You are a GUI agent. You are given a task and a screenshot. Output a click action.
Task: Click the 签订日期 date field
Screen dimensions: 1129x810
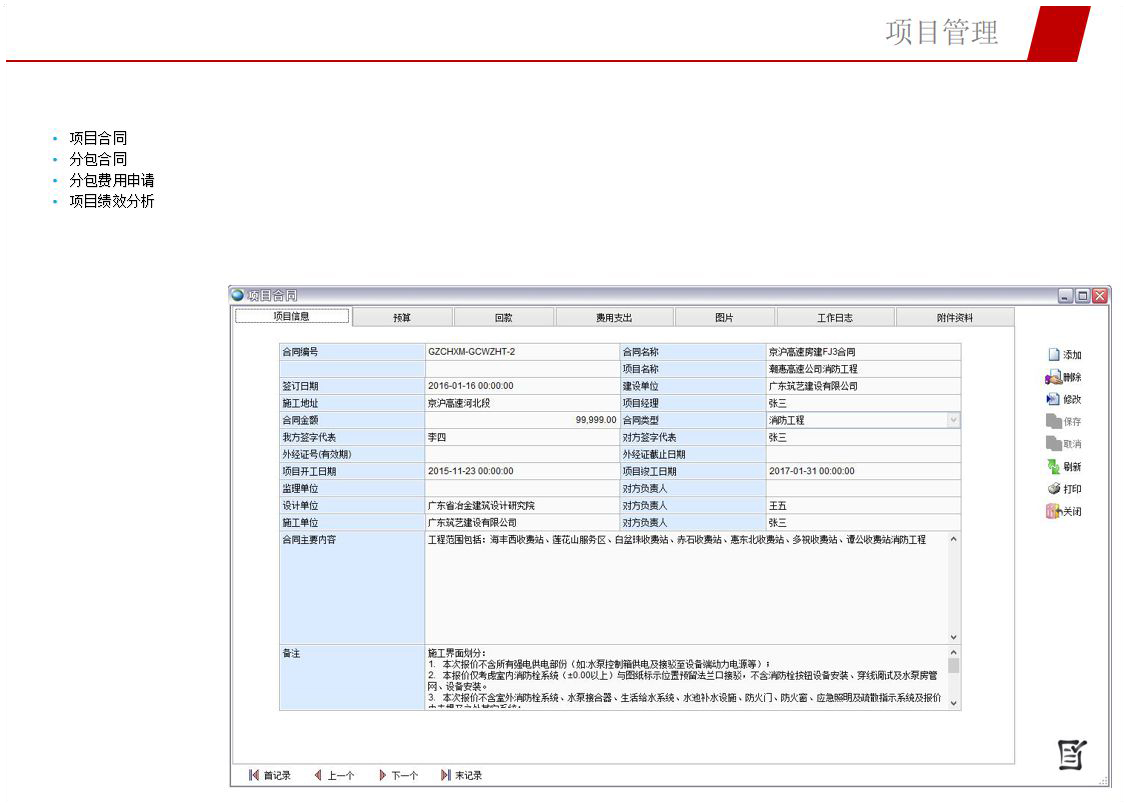tap(522, 386)
